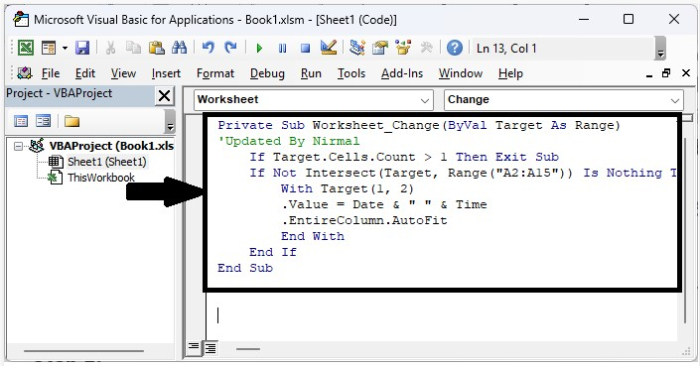The image size is (700, 366).
Task: Toggle Folders icon in Project pane
Action: coord(71,121)
